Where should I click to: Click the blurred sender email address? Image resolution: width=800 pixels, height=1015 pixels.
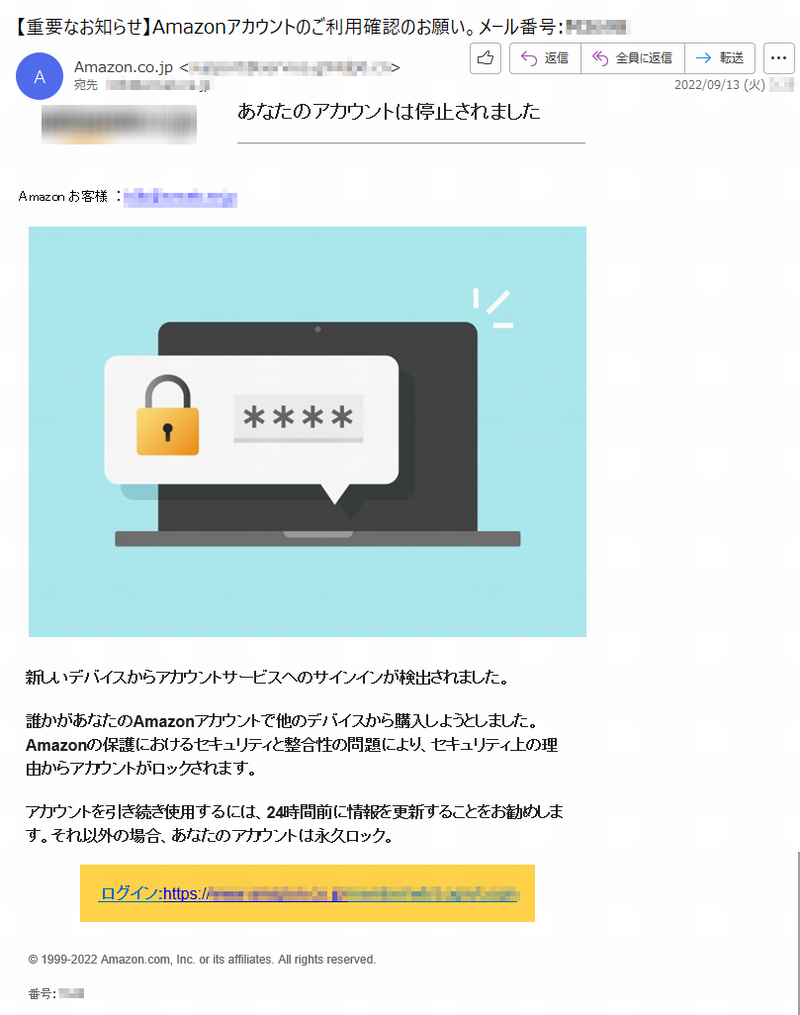coord(290,67)
